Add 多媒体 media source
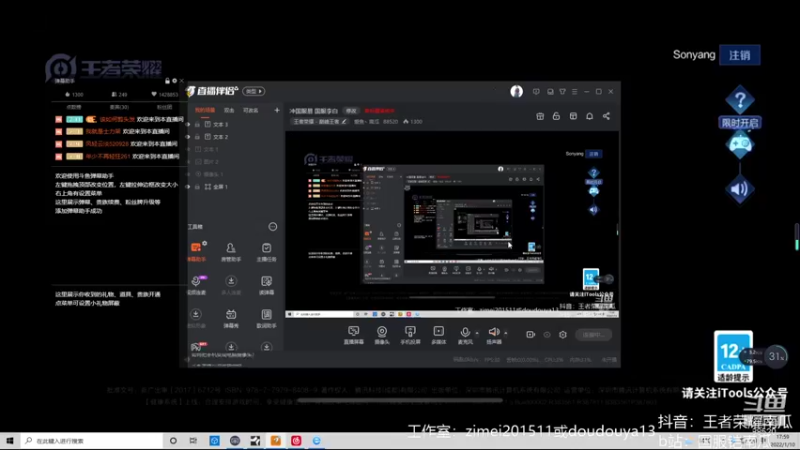The height and width of the screenshot is (450, 800). click(438, 335)
